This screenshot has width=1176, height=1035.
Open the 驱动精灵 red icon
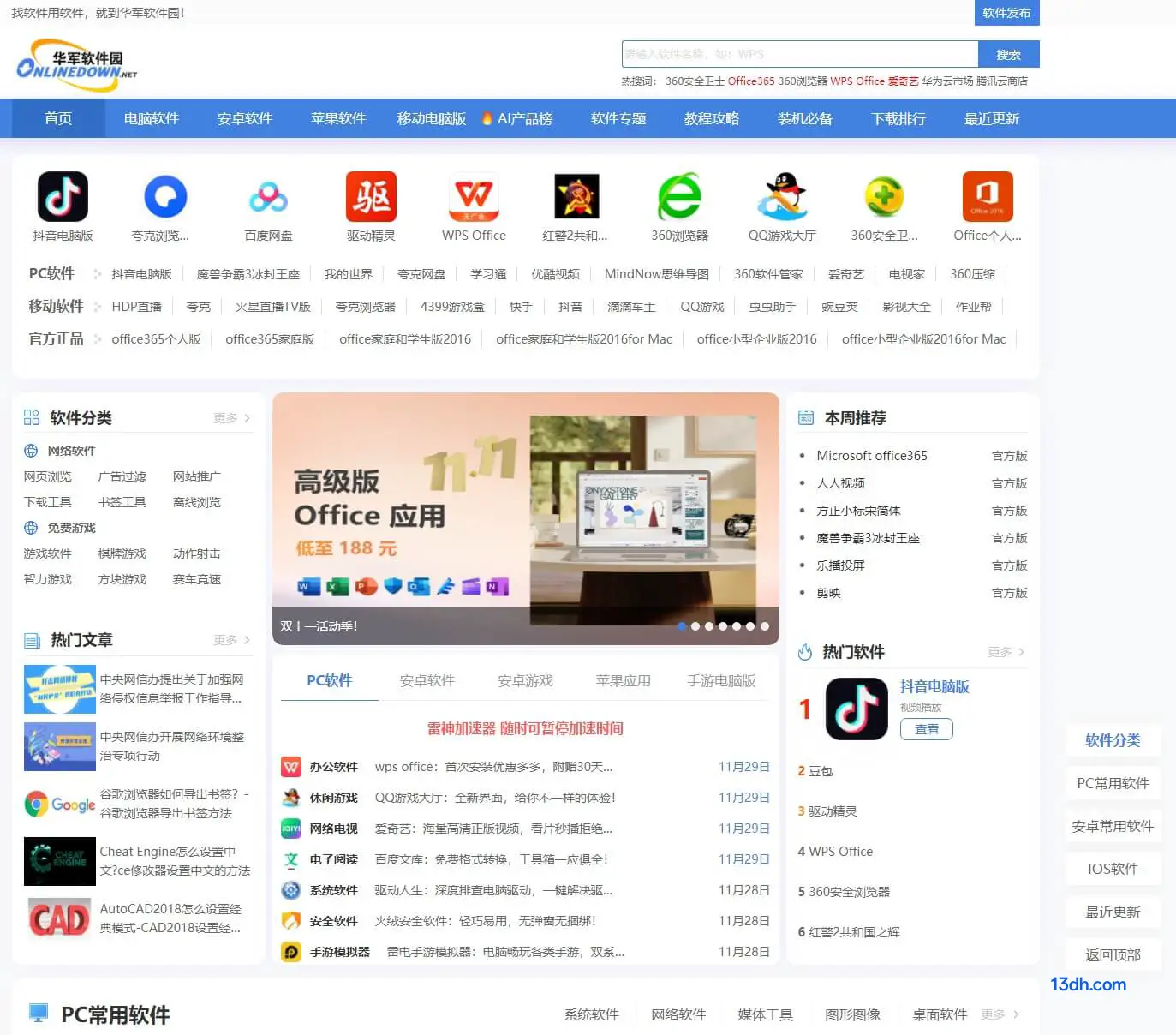[371, 196]
